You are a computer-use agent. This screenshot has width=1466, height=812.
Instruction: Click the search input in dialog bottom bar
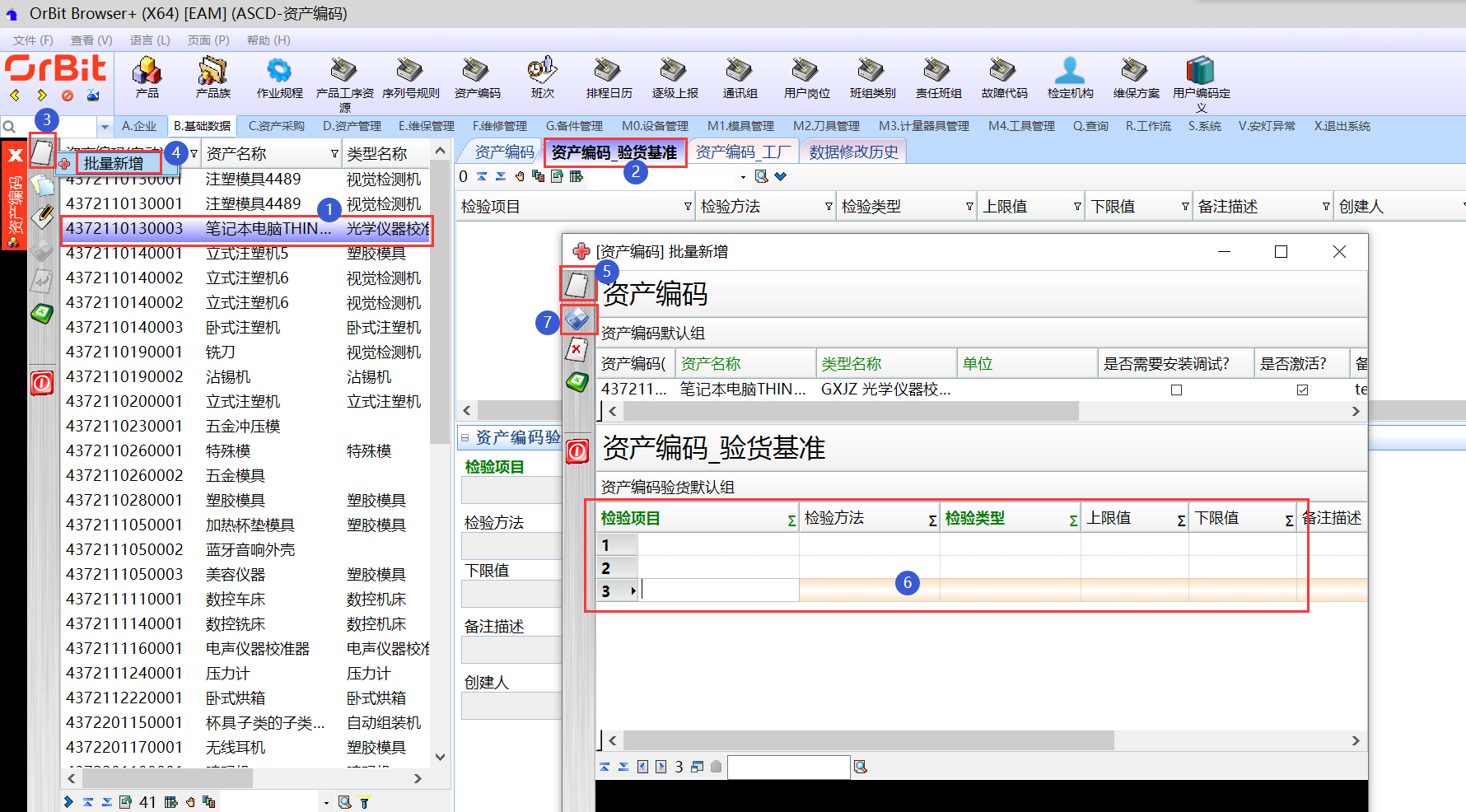[x=788, y=767]
